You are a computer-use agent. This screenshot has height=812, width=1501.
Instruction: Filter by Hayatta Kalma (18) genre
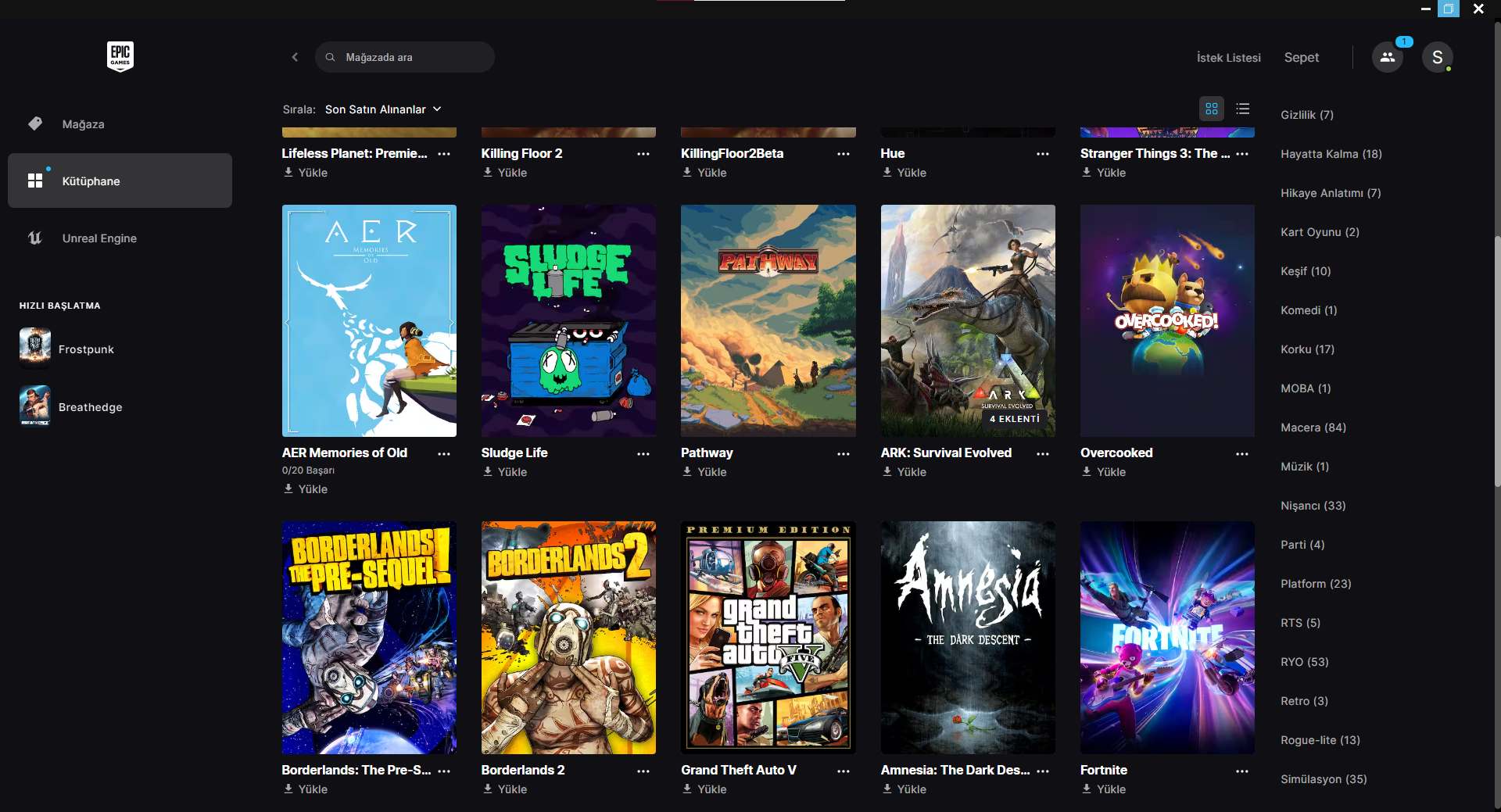pos(1331,154)
